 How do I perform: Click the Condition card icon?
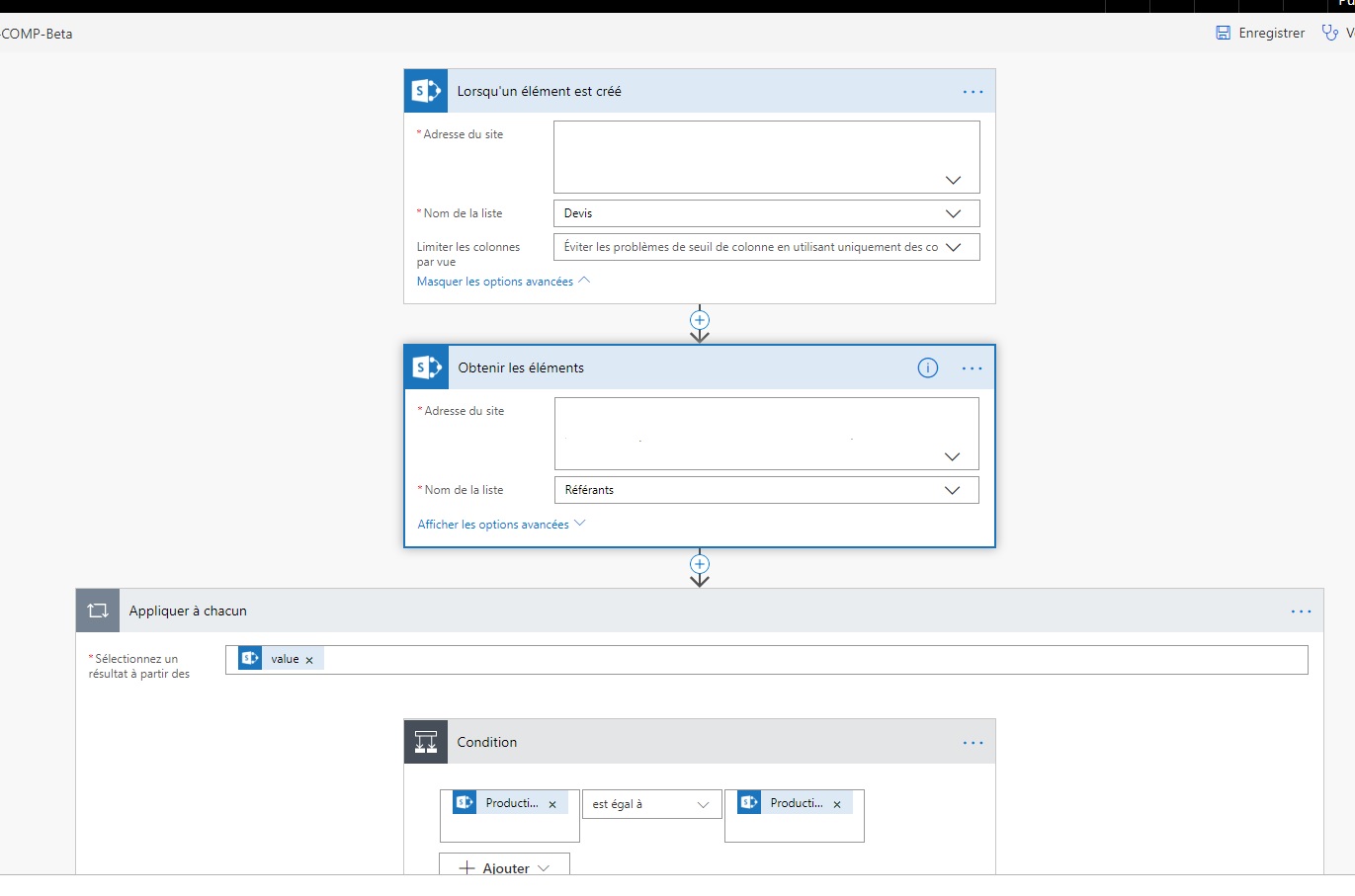click(426, 742)
